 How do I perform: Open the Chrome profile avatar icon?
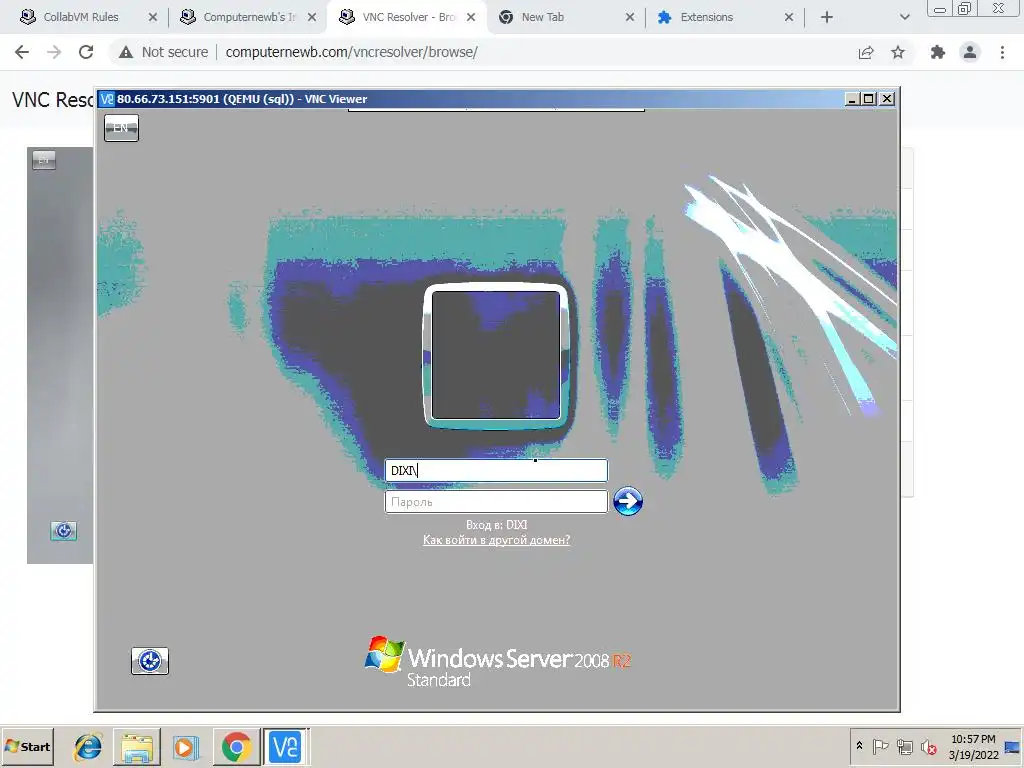pos(970,52)
